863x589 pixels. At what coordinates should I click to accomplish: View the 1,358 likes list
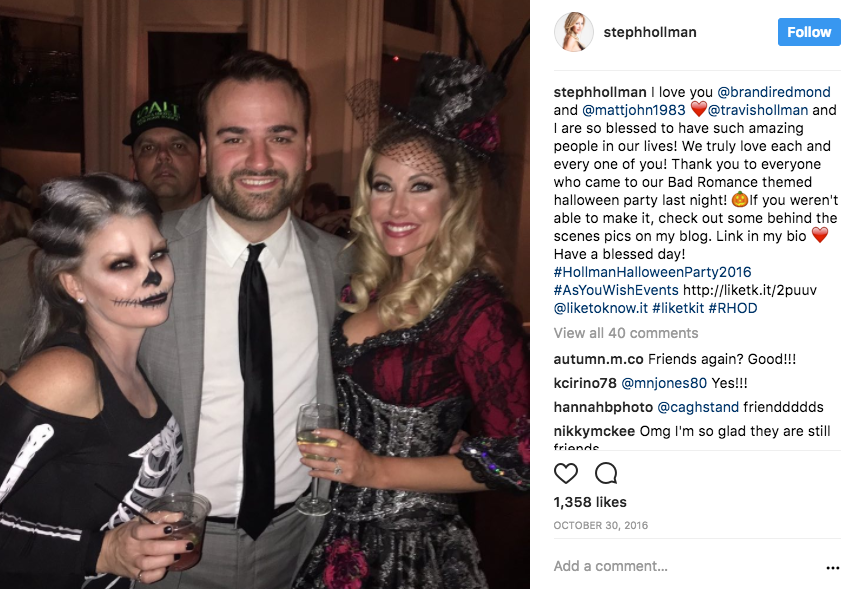click(590, 502)
